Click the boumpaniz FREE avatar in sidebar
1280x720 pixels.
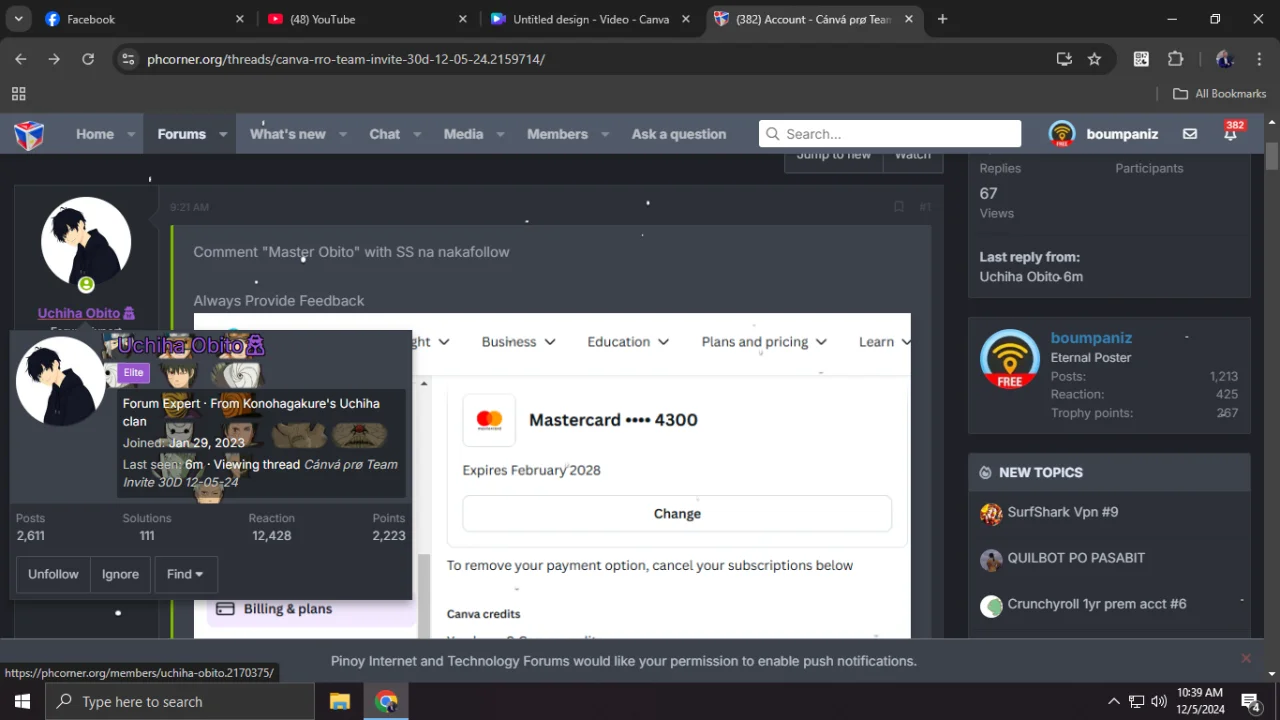tap(1010, 359)
